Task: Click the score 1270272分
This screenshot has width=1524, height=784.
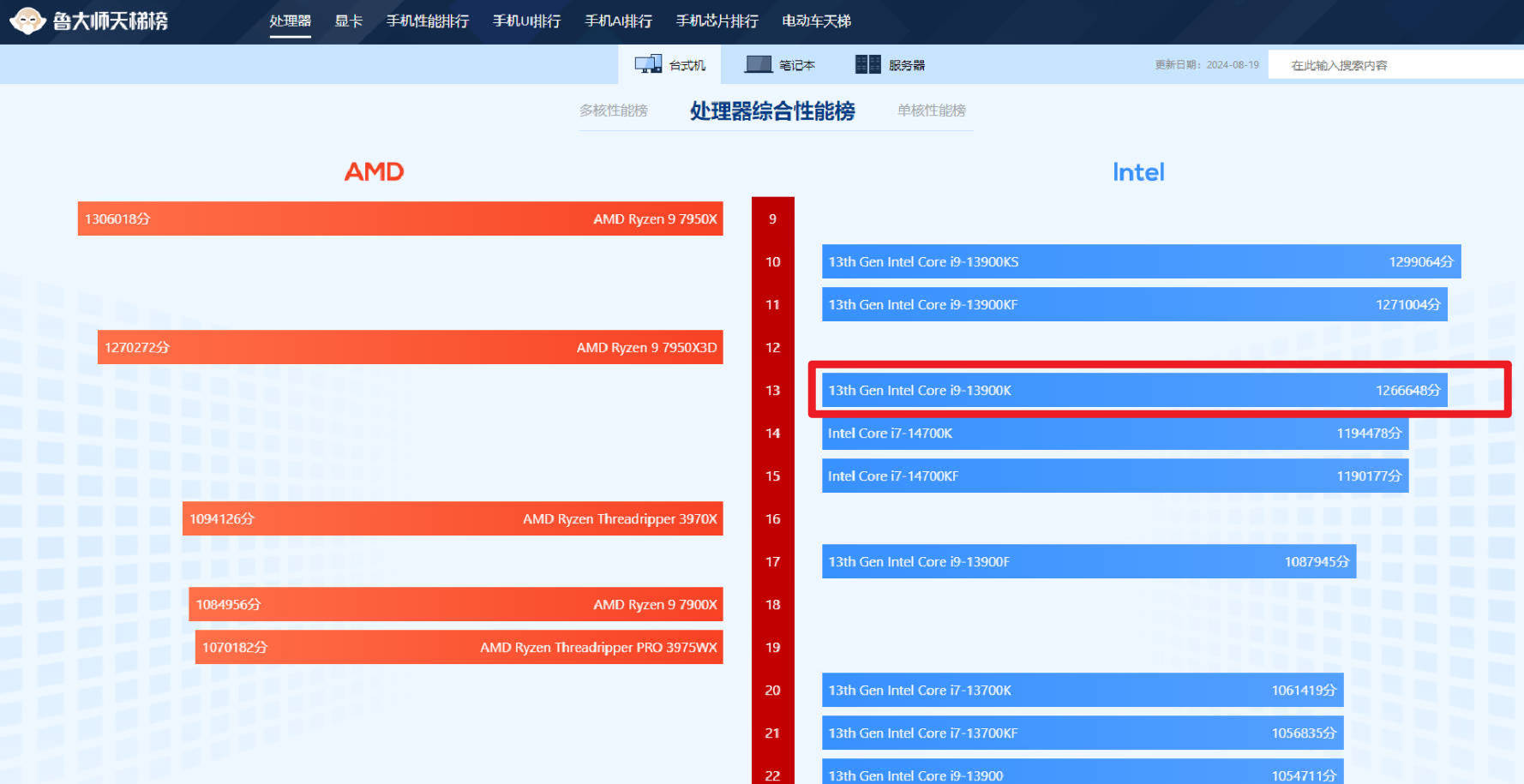Action: point(137,347)
